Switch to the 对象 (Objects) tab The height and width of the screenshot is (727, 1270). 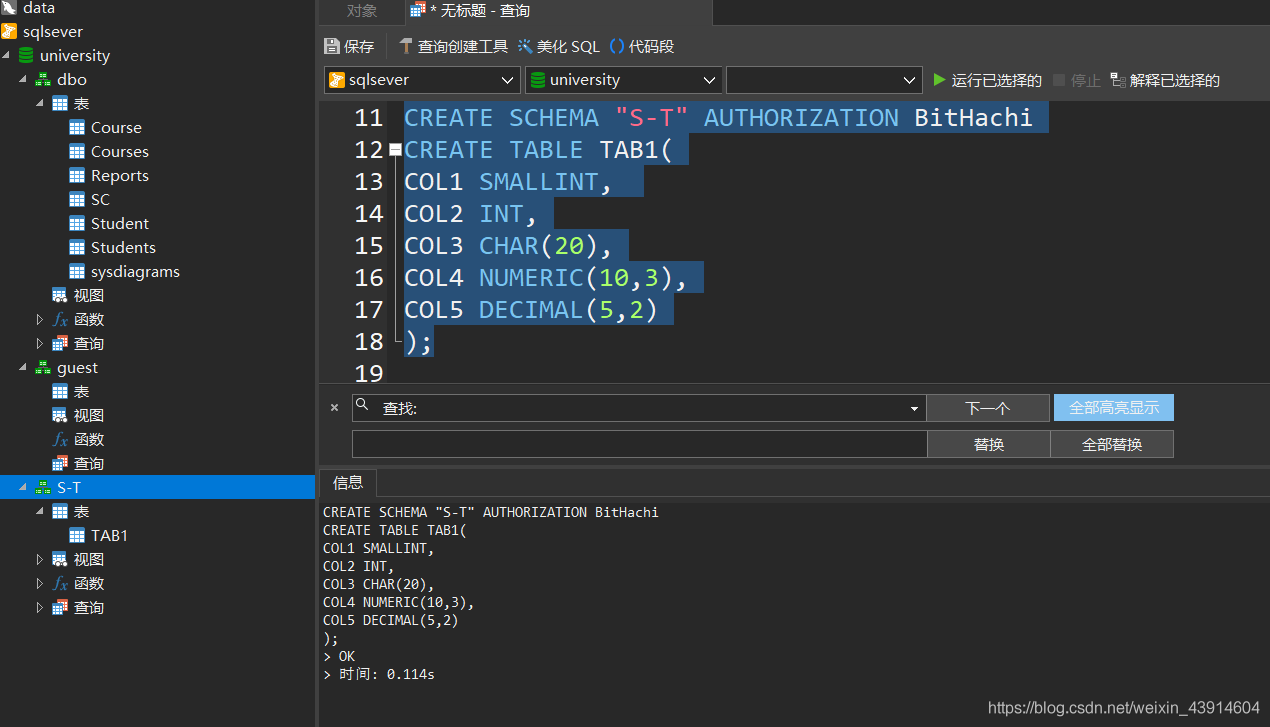362,11
